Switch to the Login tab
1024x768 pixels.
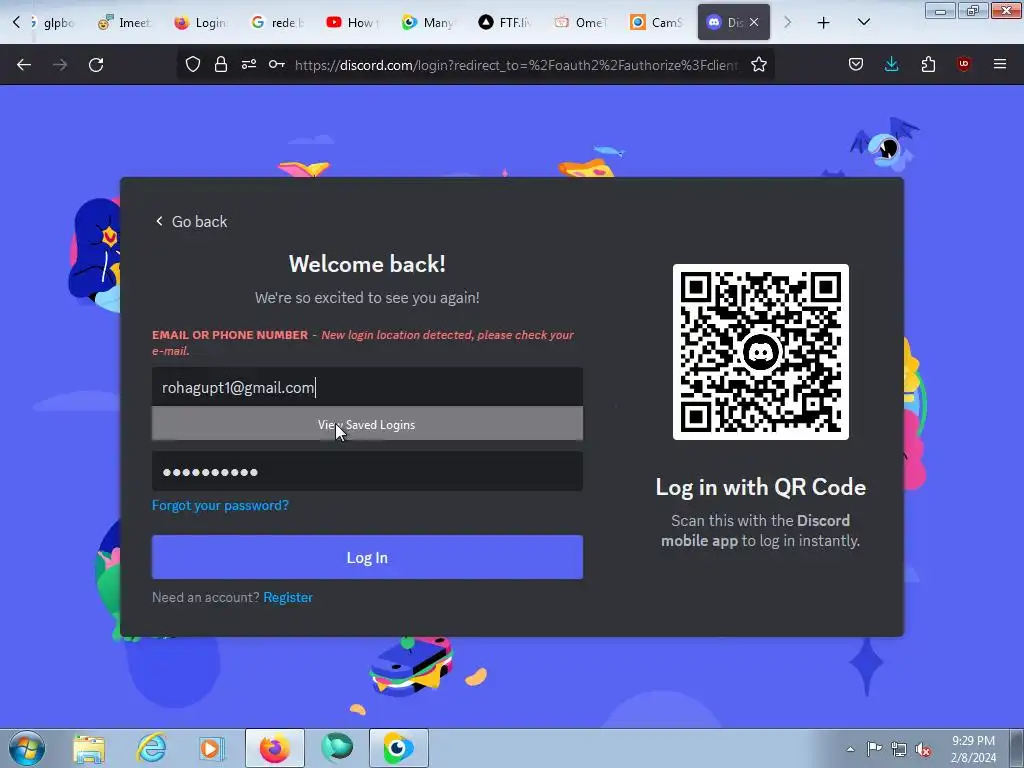coord(200,23)
